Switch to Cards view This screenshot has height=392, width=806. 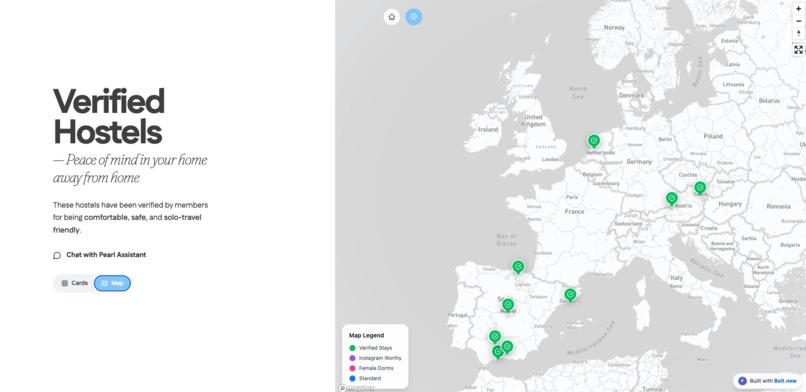coord(75,283)
